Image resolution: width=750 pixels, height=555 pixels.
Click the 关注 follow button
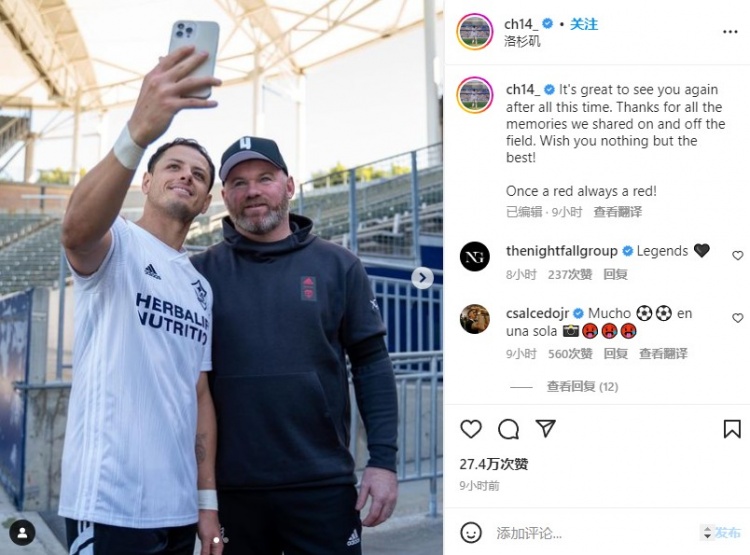tap(584, 24)
